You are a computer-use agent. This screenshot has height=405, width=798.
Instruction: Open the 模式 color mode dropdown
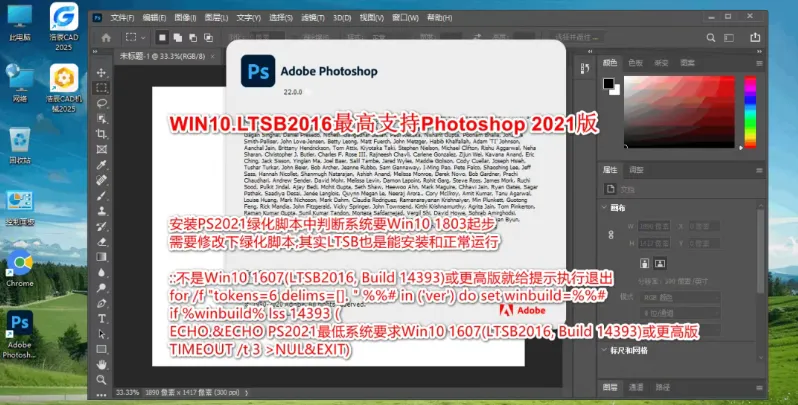coord(680,298)
